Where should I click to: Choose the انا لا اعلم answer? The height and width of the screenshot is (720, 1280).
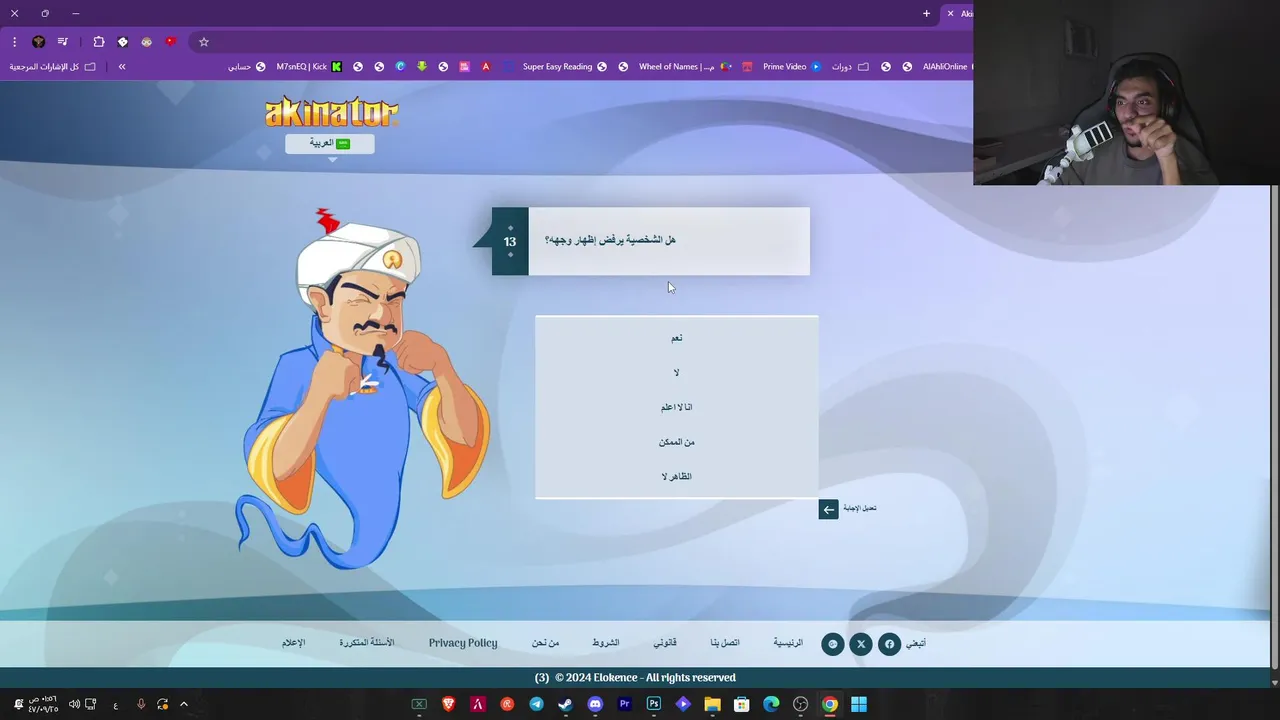click(x=677, y=407)
